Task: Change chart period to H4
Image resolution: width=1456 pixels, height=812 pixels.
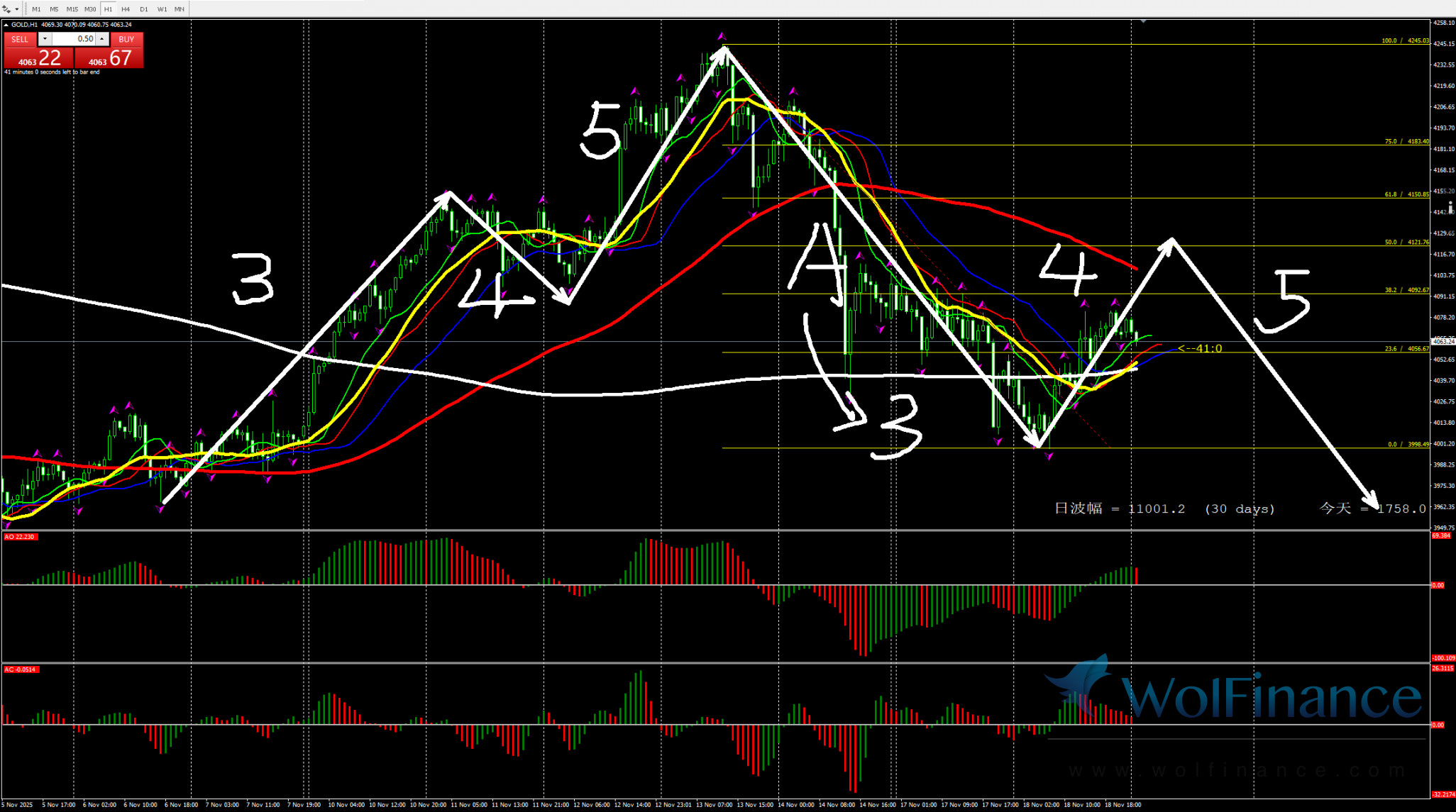Action: [126, 9]
